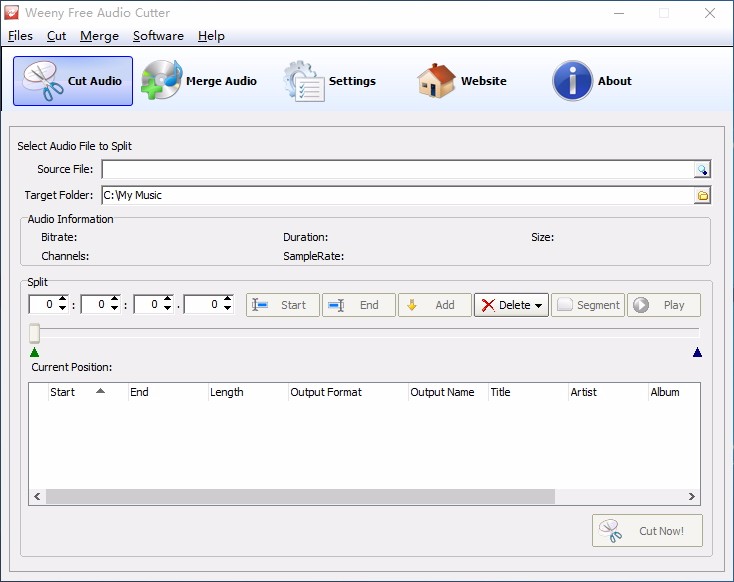Browse for source file magnifier icon
The height and width of the screenshot is (582, 734).
point(702,170)
